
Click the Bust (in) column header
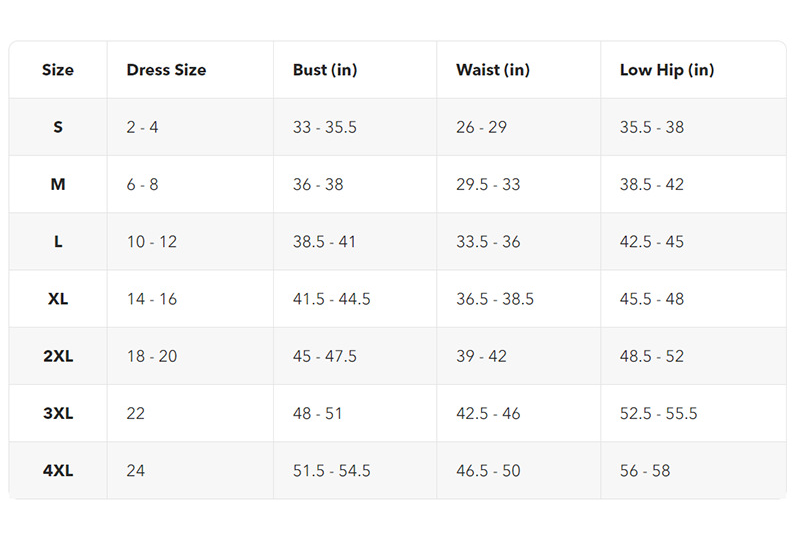[x=325, y=70]
